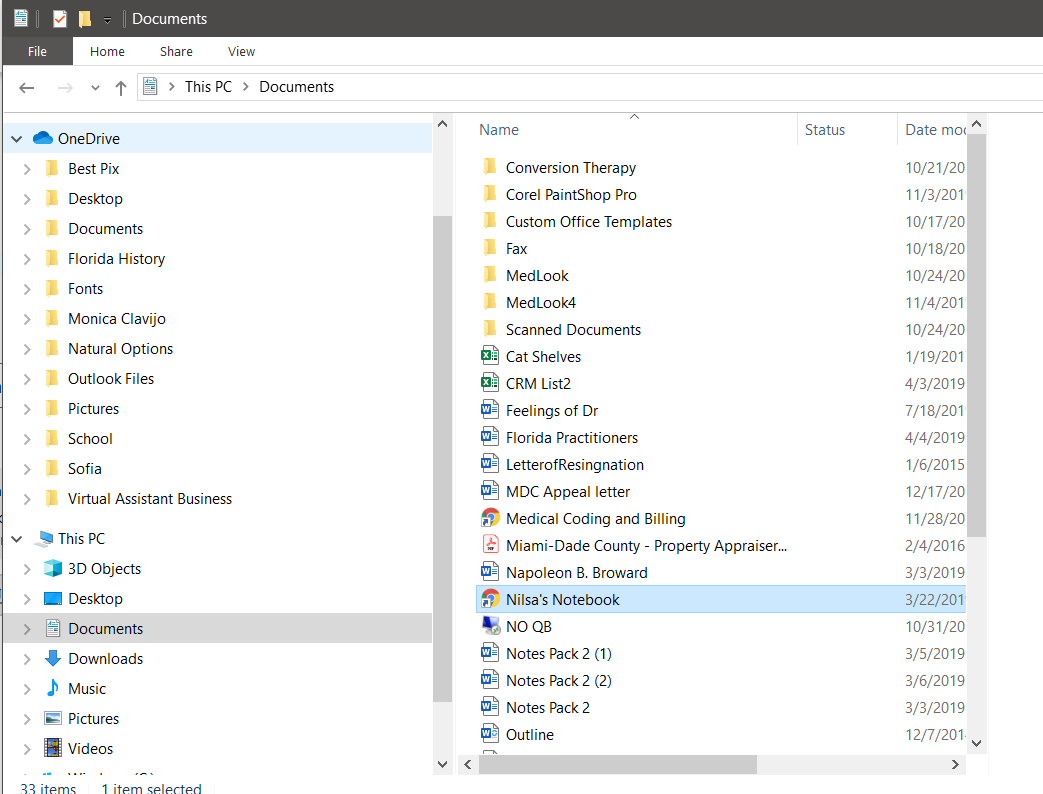The image size is (1043, 794).
Task: Click the file list scroll right arrow
Action: pyautogui.click(x=955, y=765)
